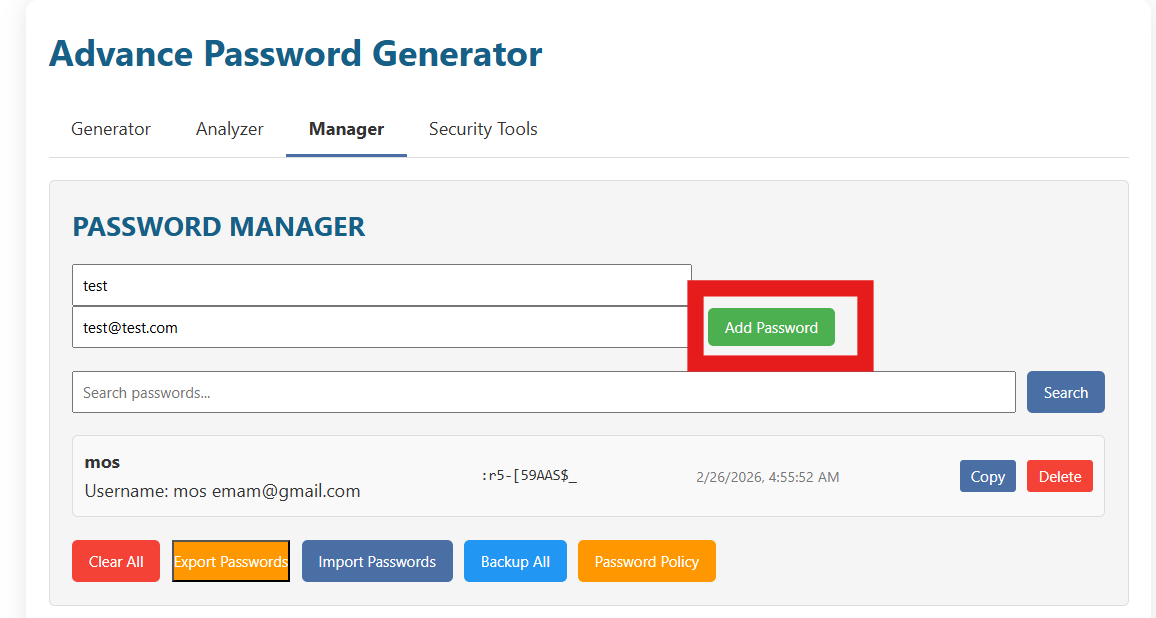The height and width of the screenshot is (618, 1156).
Task: Click the timestamp on the mos entry
Action: pos(765,477)
